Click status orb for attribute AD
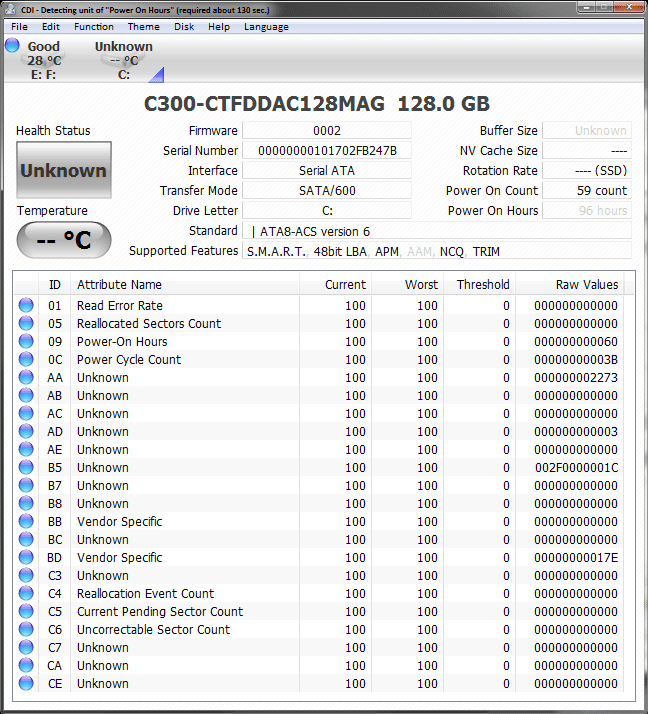 point(26,431)
